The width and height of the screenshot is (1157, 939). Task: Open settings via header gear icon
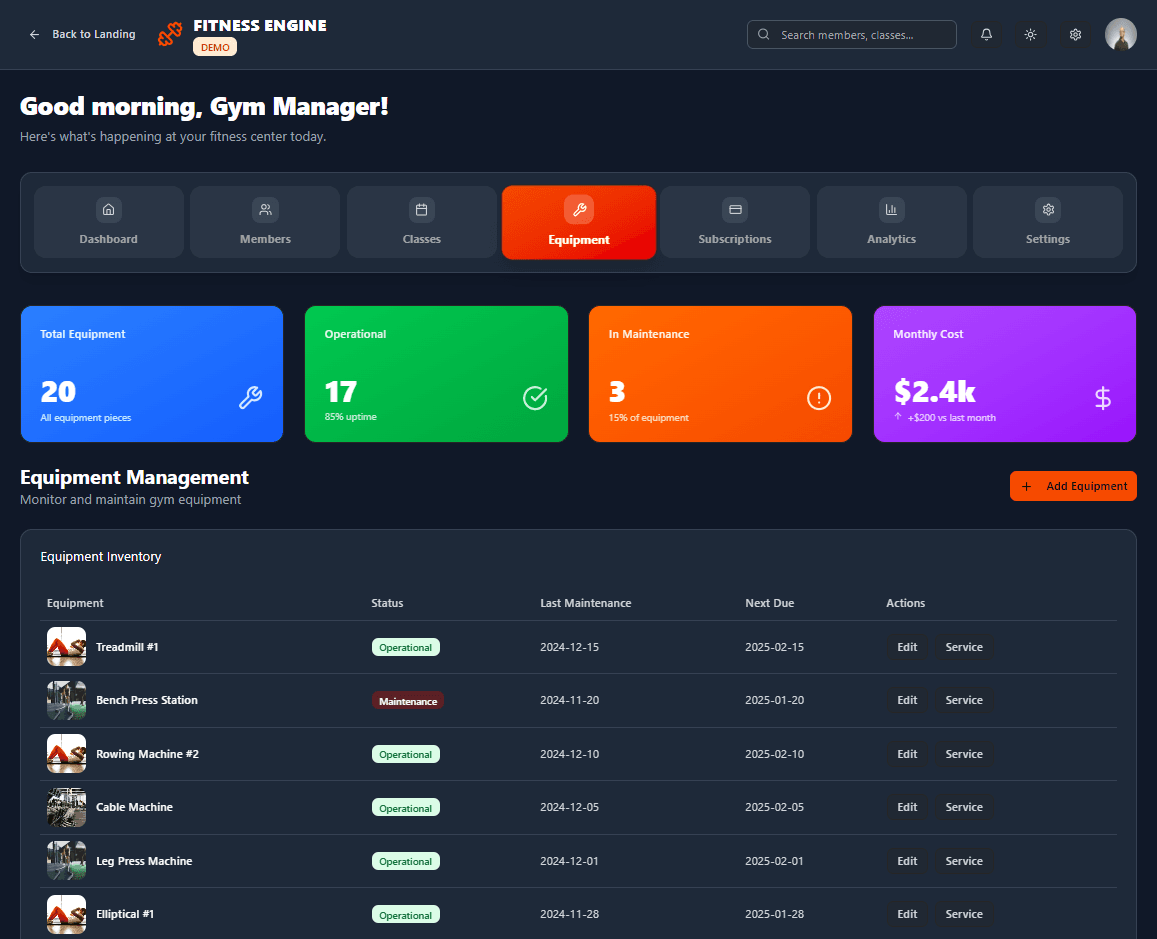click(x=1075, y=35)
